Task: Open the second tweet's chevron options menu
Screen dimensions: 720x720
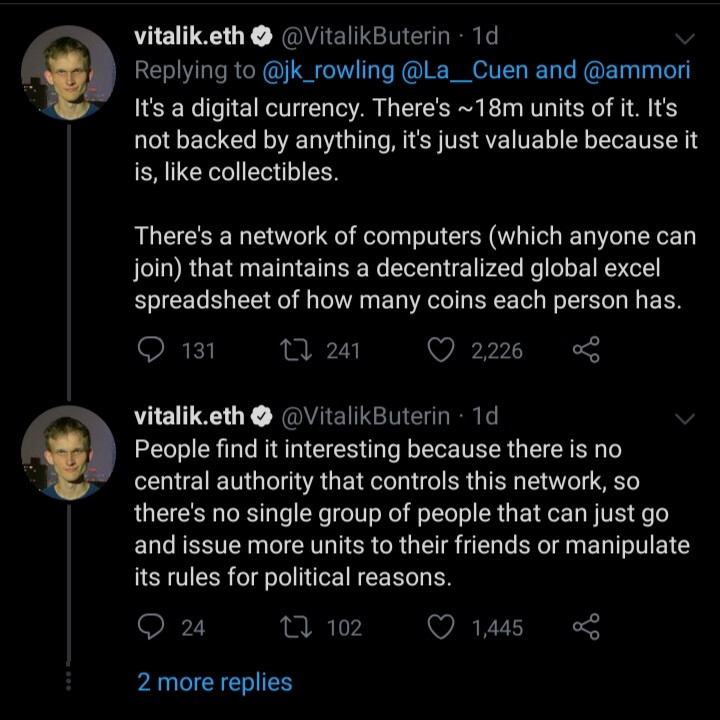Action: pos(685,418)
